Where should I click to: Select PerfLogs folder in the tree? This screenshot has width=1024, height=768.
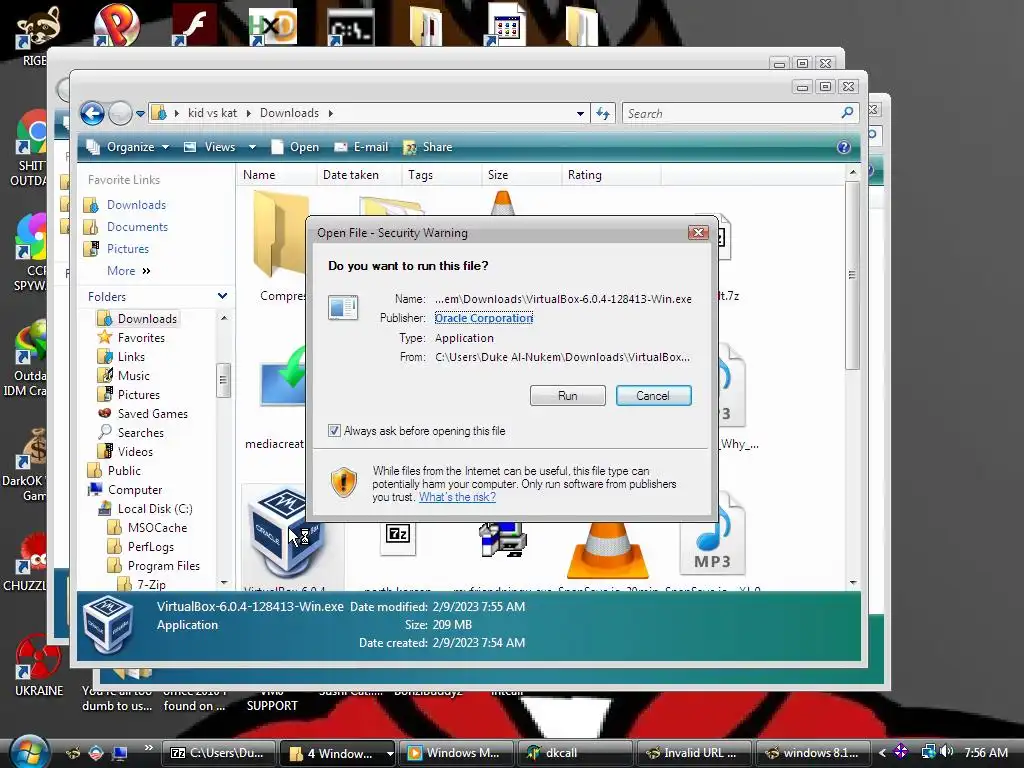[x=150, y=547]
